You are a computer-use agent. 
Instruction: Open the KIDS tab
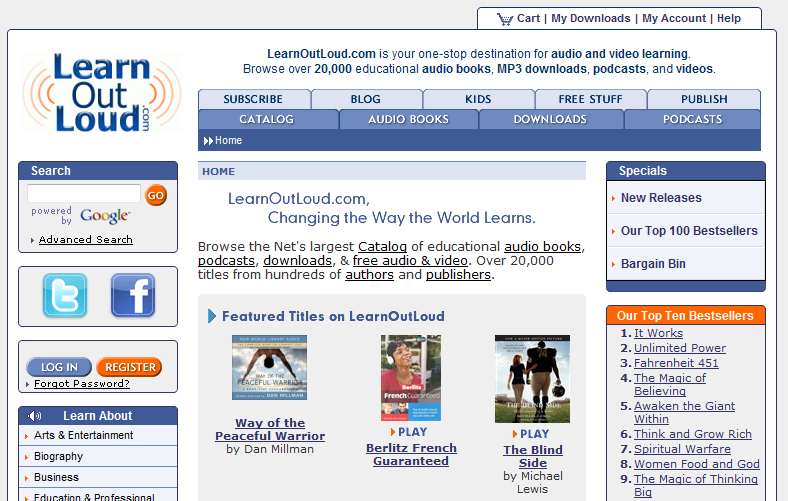coord(478,99)
